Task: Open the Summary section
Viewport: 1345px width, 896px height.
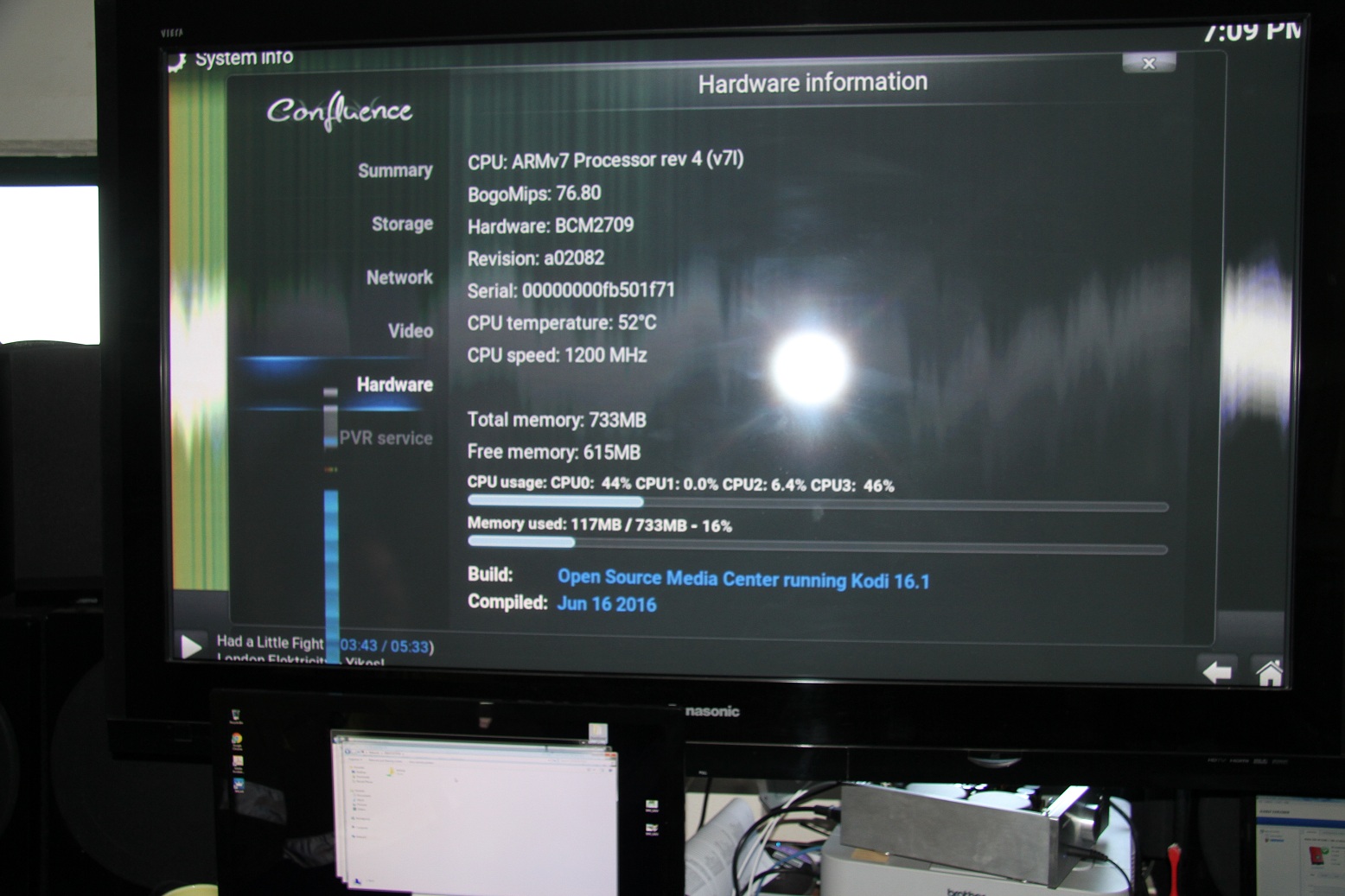Action: click(395, 170)
